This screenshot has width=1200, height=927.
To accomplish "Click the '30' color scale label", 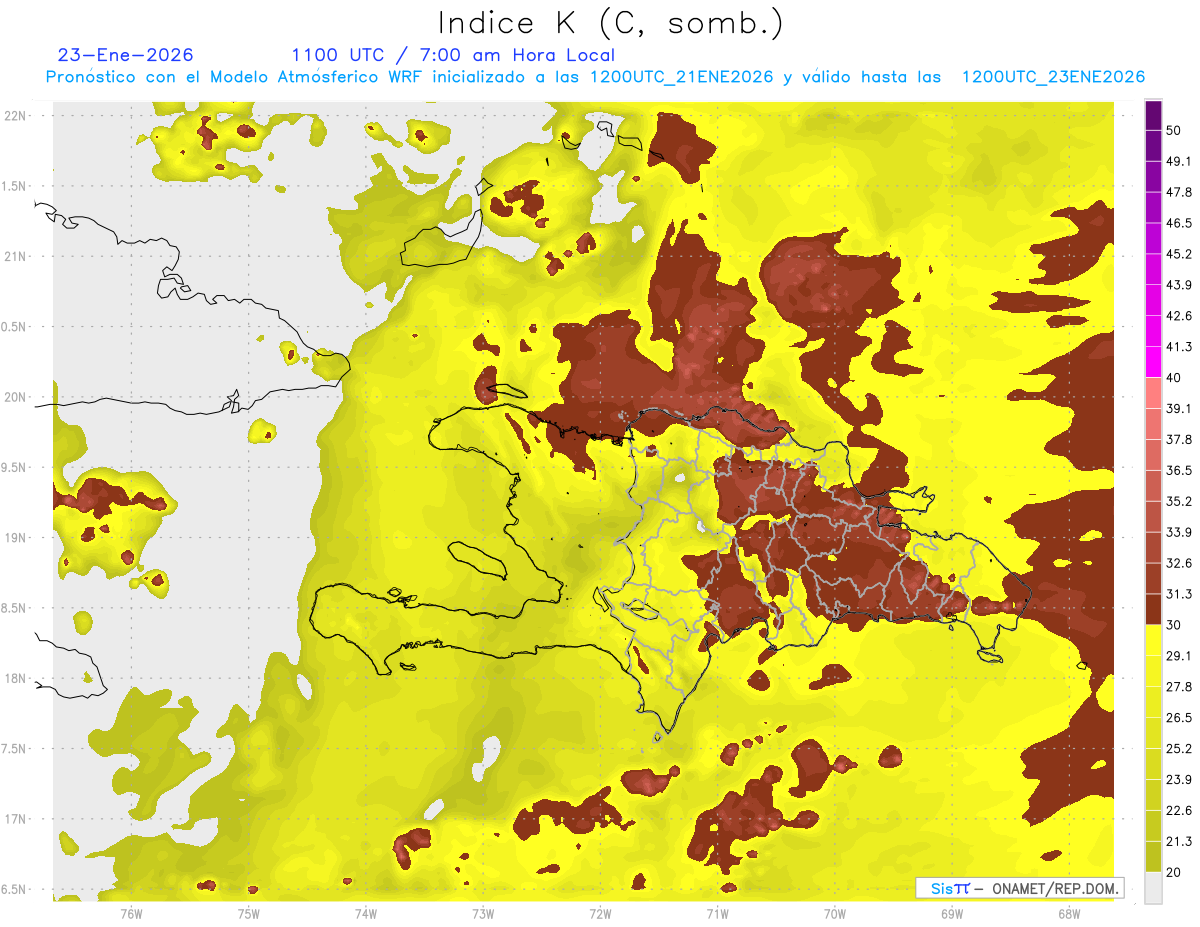I will [1175, 625].
